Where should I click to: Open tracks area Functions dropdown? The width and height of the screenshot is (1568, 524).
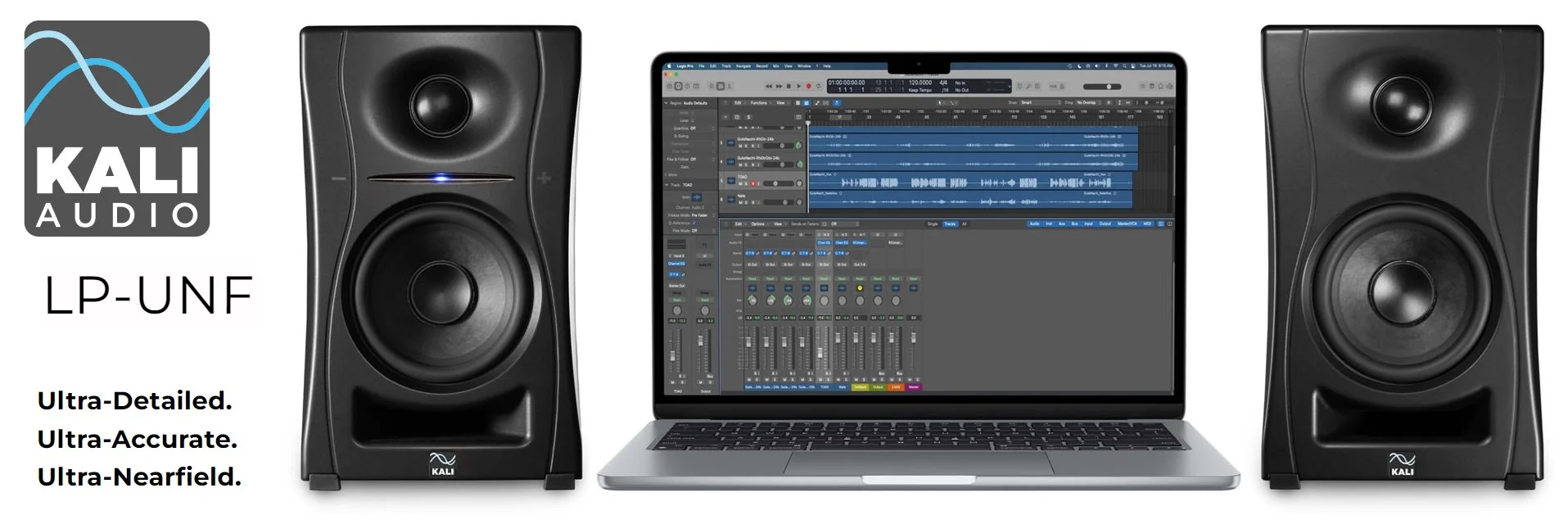[761, 103]
